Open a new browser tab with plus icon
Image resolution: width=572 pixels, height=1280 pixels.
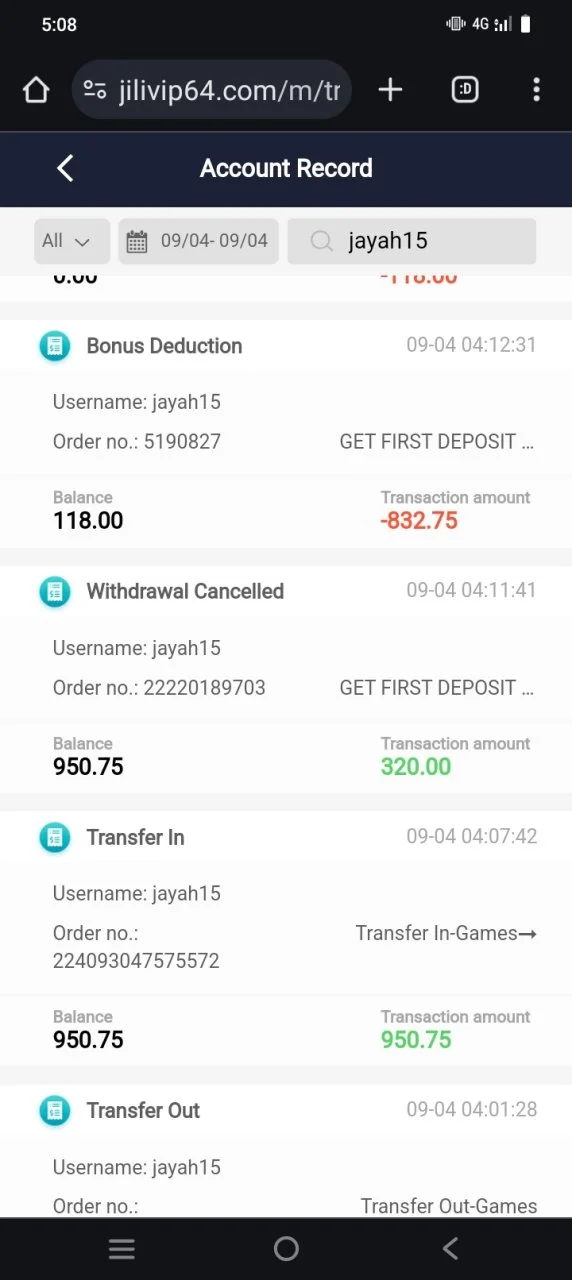click(x=390, y=90)
